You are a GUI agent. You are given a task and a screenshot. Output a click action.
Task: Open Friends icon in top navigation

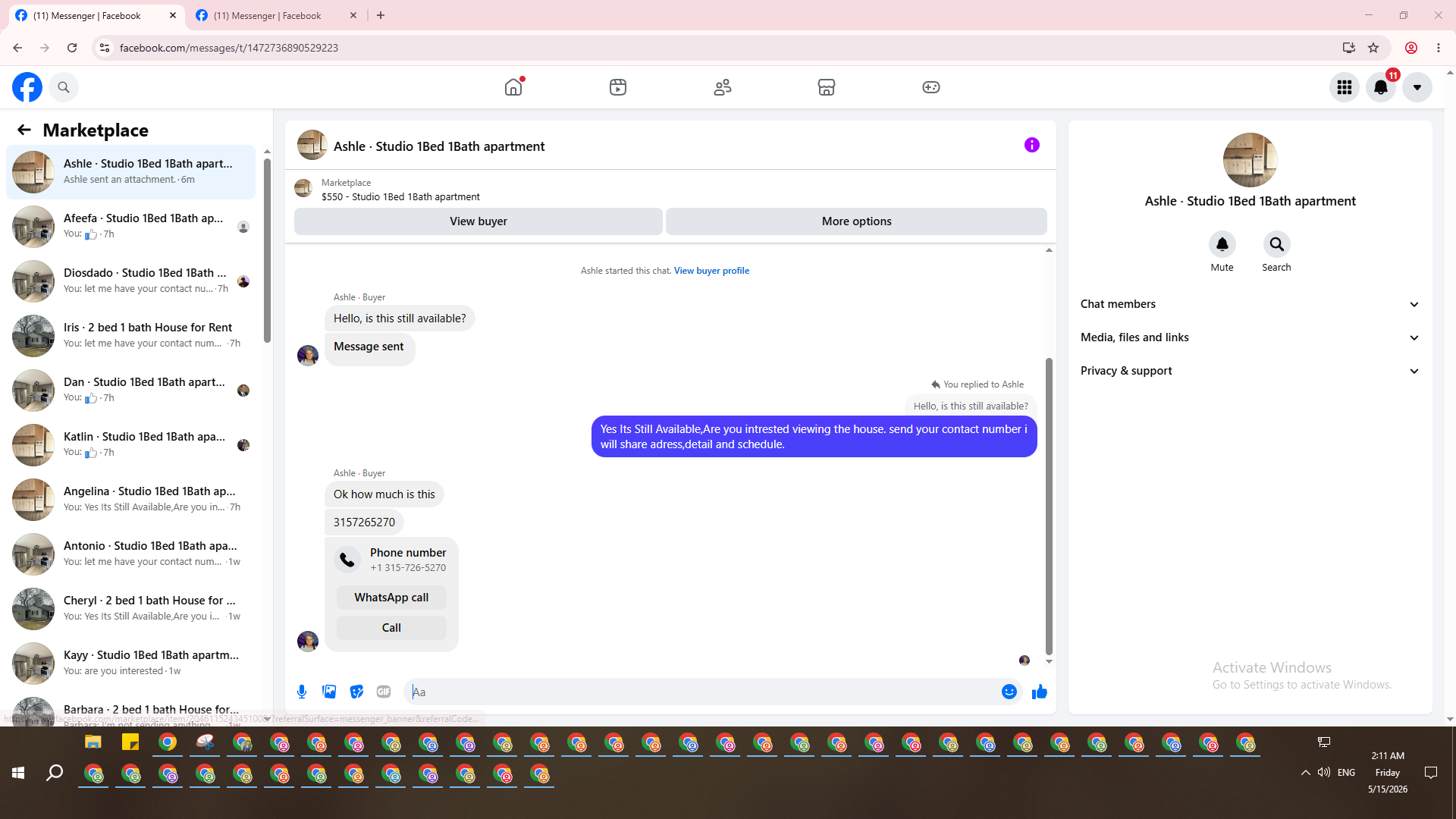(723, 87)
